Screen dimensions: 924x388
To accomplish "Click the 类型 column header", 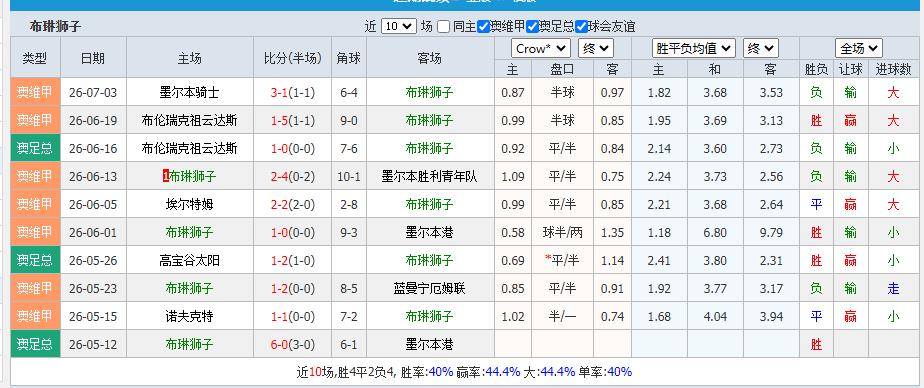I will coord(35,58).
